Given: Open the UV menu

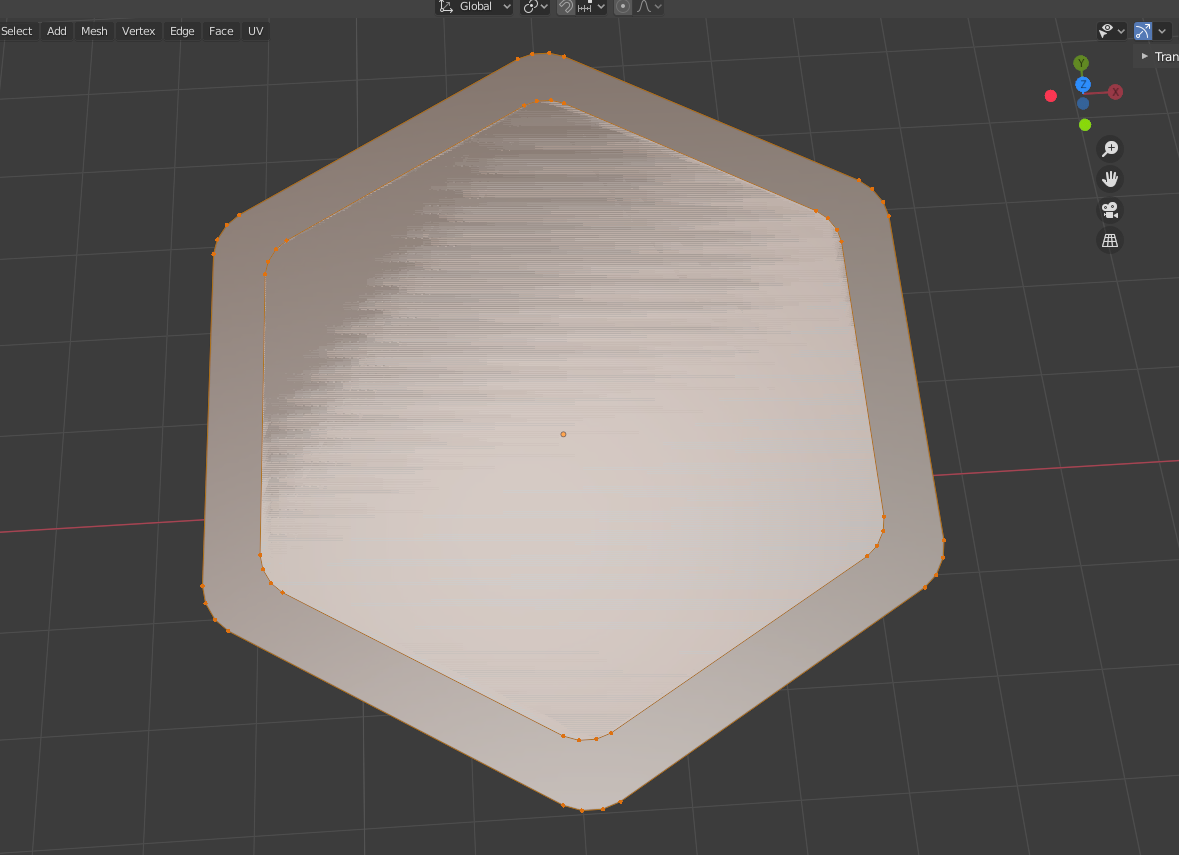Looking at the screenshot, I should coord(256,31).
